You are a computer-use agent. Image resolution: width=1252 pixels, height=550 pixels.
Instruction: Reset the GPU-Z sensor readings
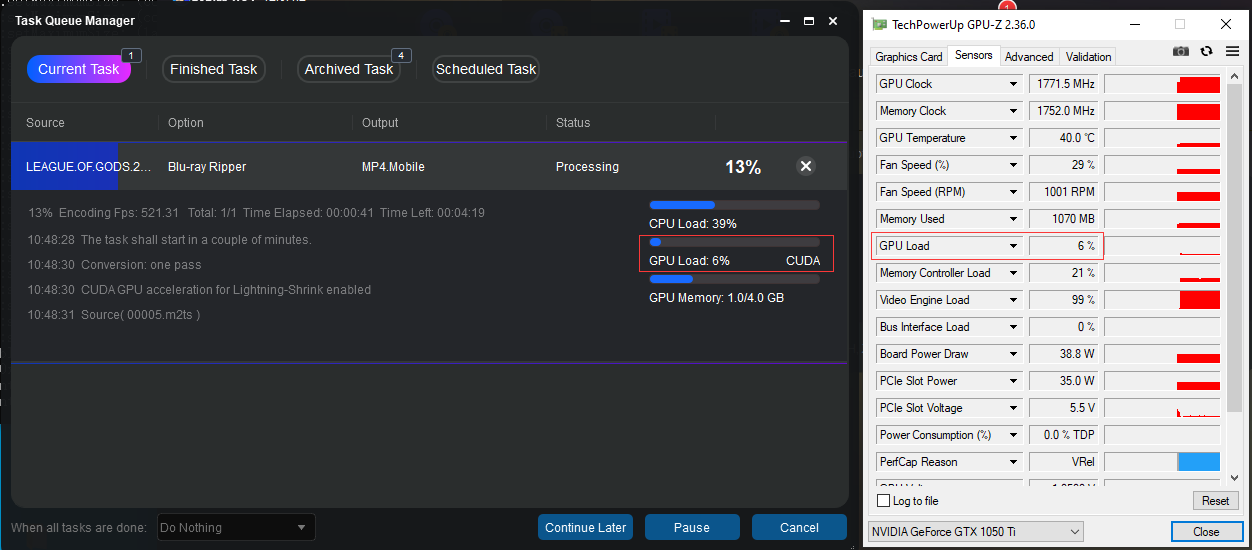tap(1216, 501)
